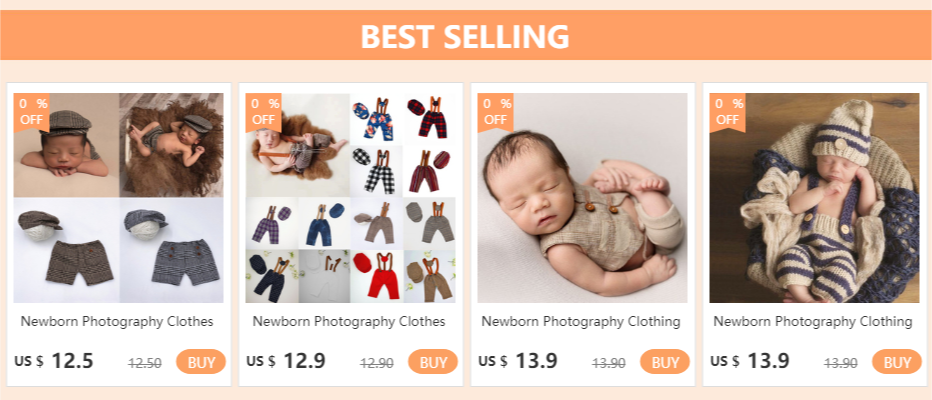Click second Newborn Photography Clothes title
932x400 pixels.
[349, 322]
